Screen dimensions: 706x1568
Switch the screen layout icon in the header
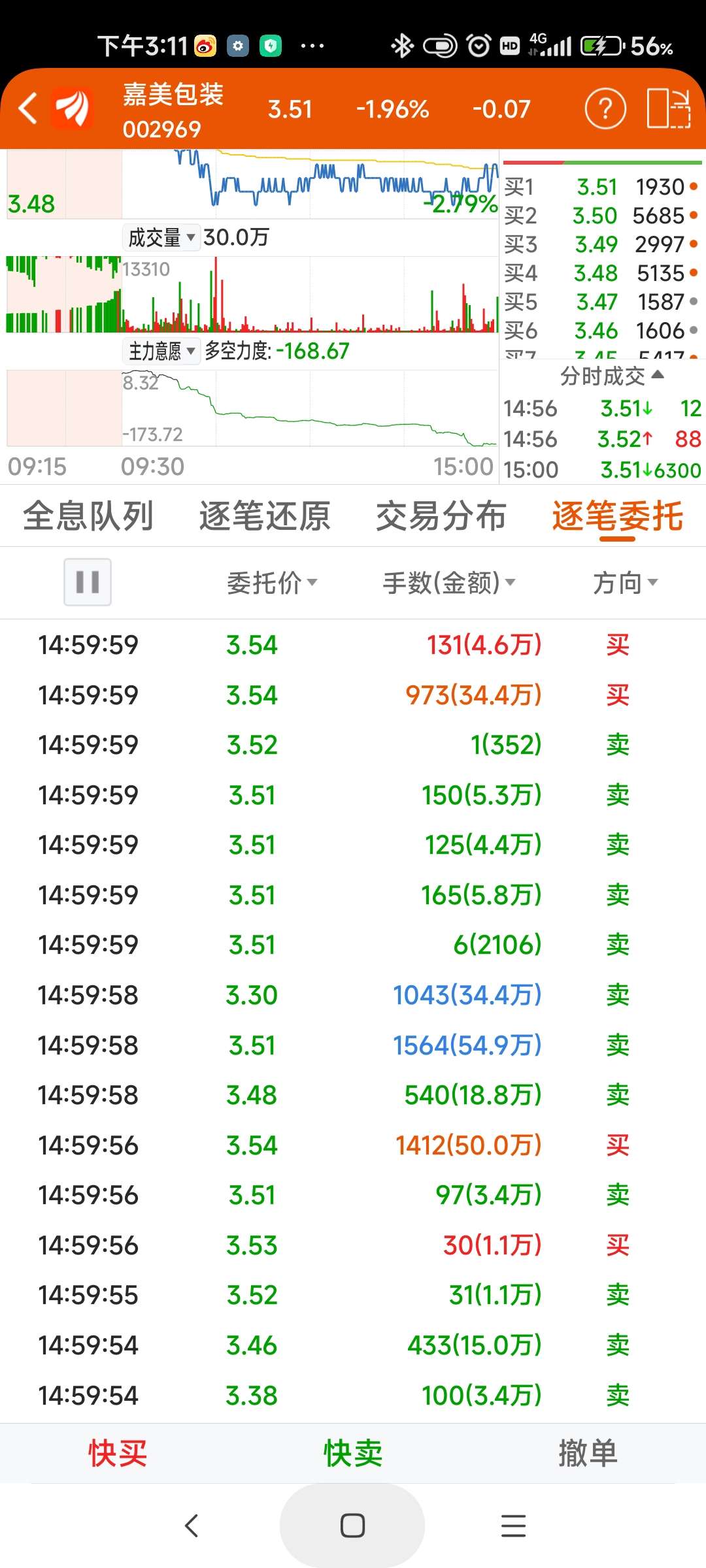(669, 108)
